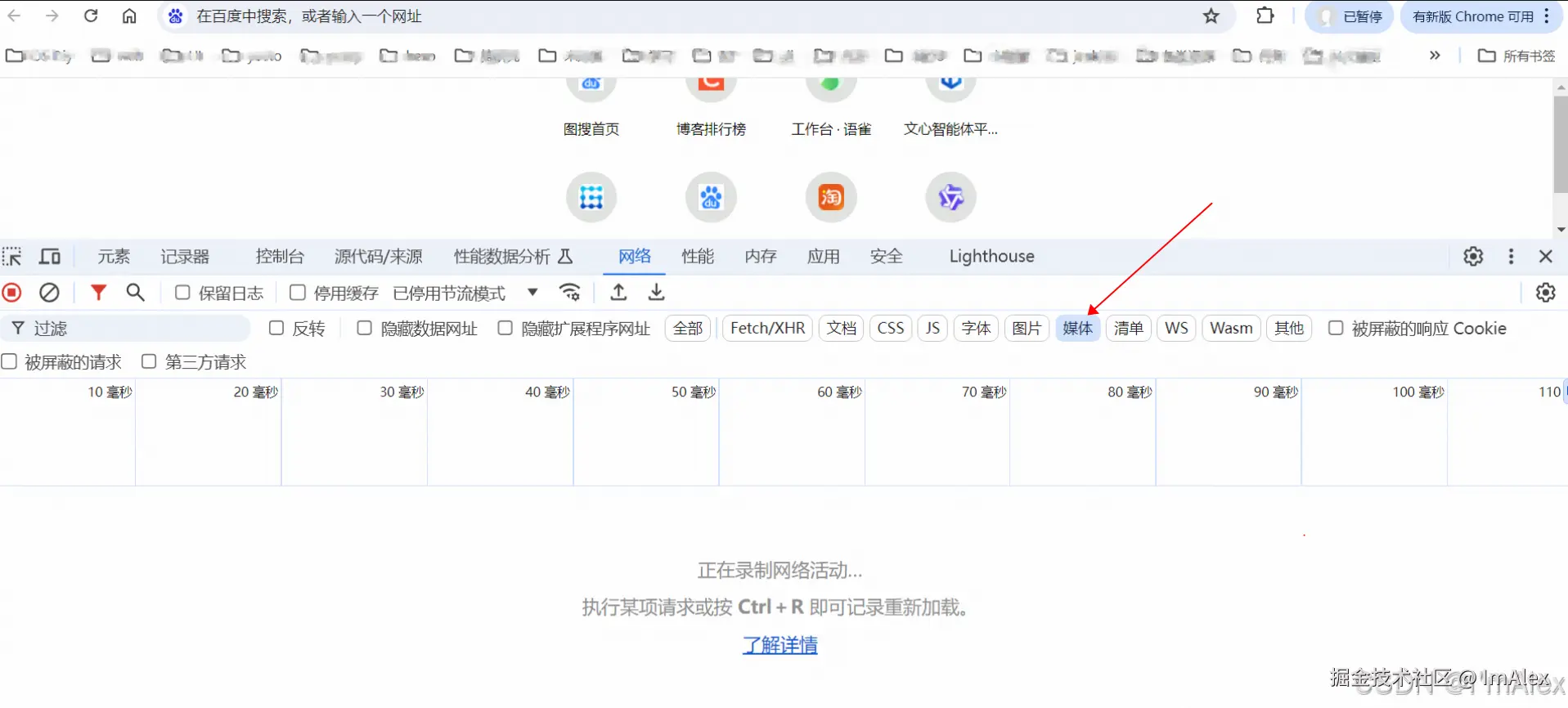Reload the page with the refresh icon

(x=91, y=16)
